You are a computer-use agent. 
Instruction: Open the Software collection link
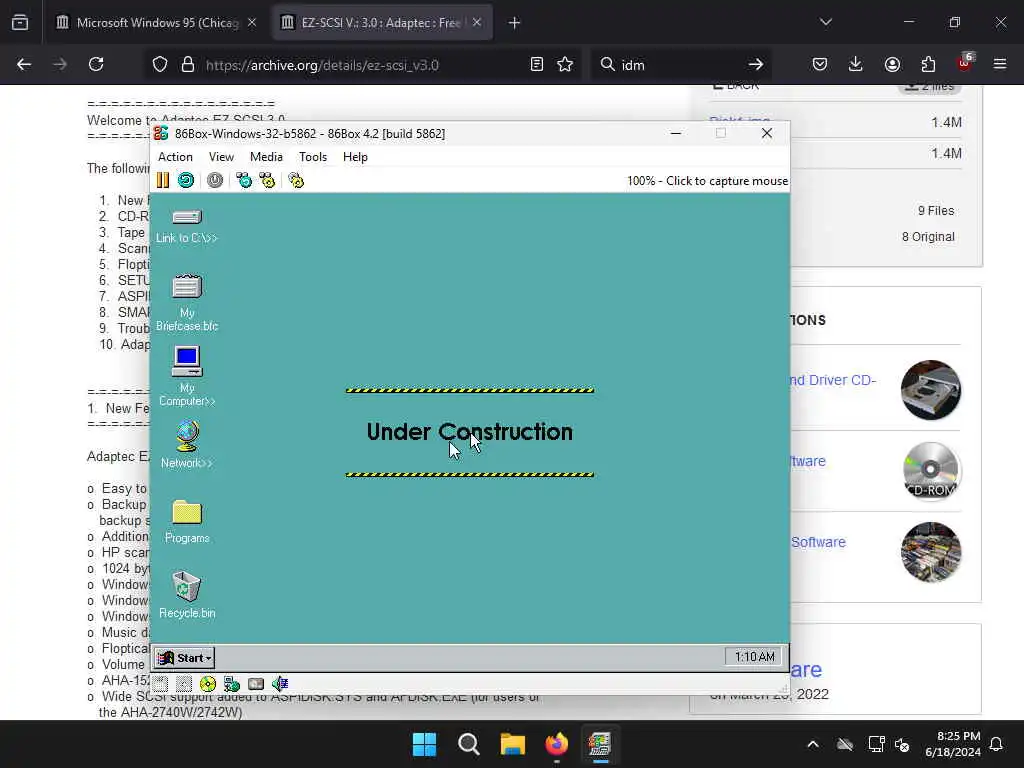(x=818, y=542)
